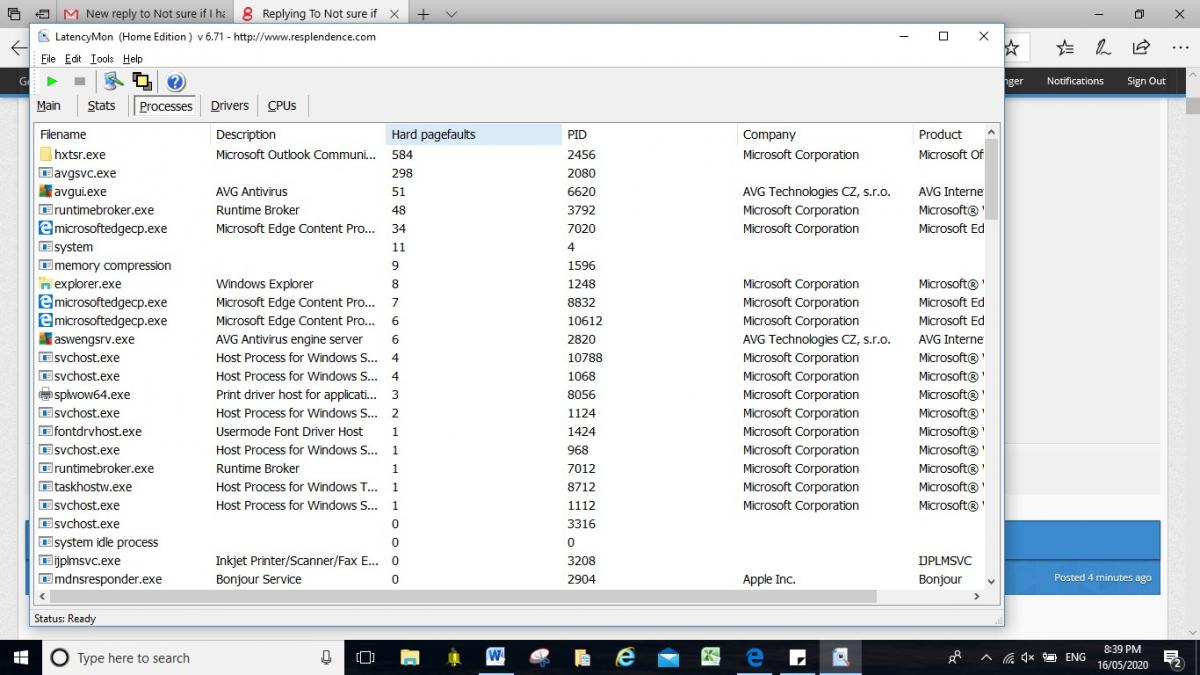The width and height of the screenshot is (1200, 675).
Task: Open the Tools menu
Action: coord(102,59)
